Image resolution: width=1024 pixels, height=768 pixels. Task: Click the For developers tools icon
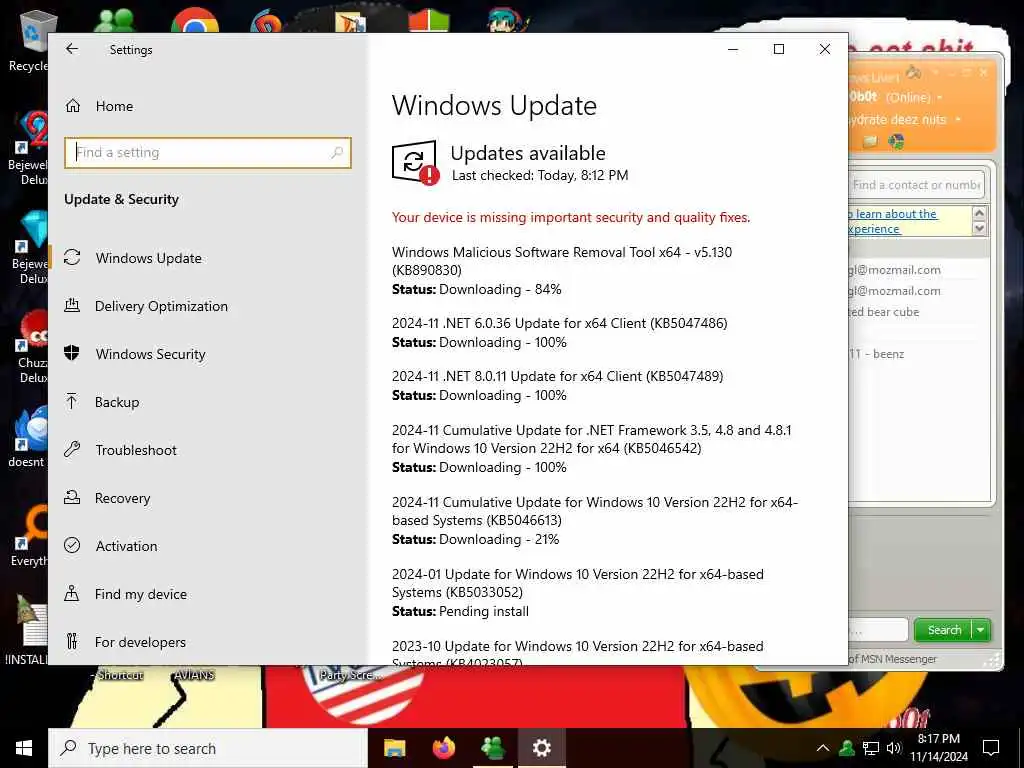tap(72, 641)
